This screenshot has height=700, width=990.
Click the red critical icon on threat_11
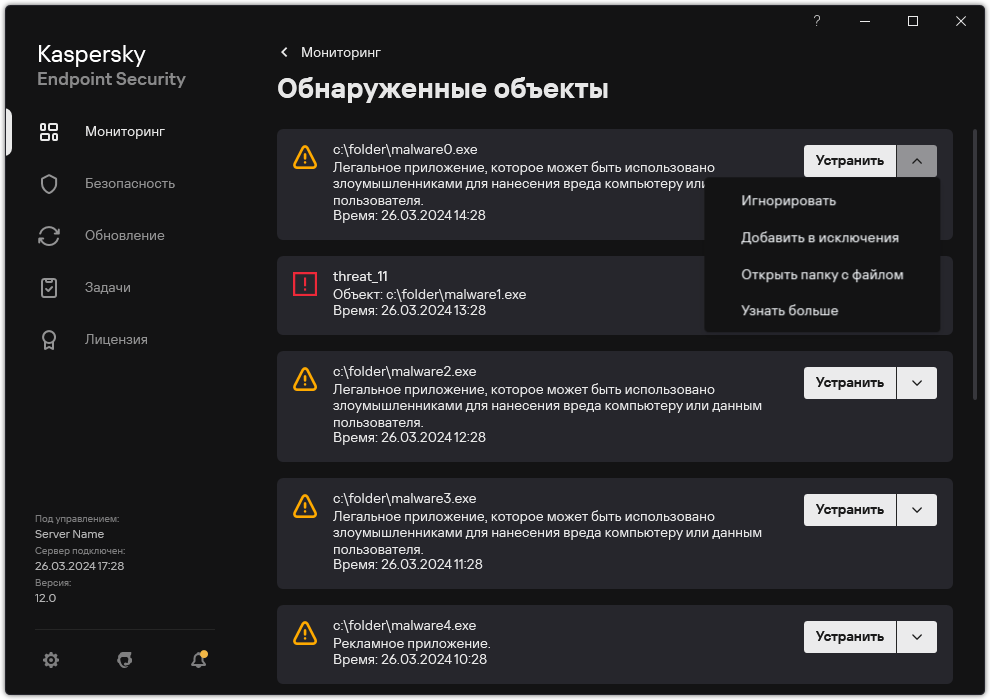[304, 284]
